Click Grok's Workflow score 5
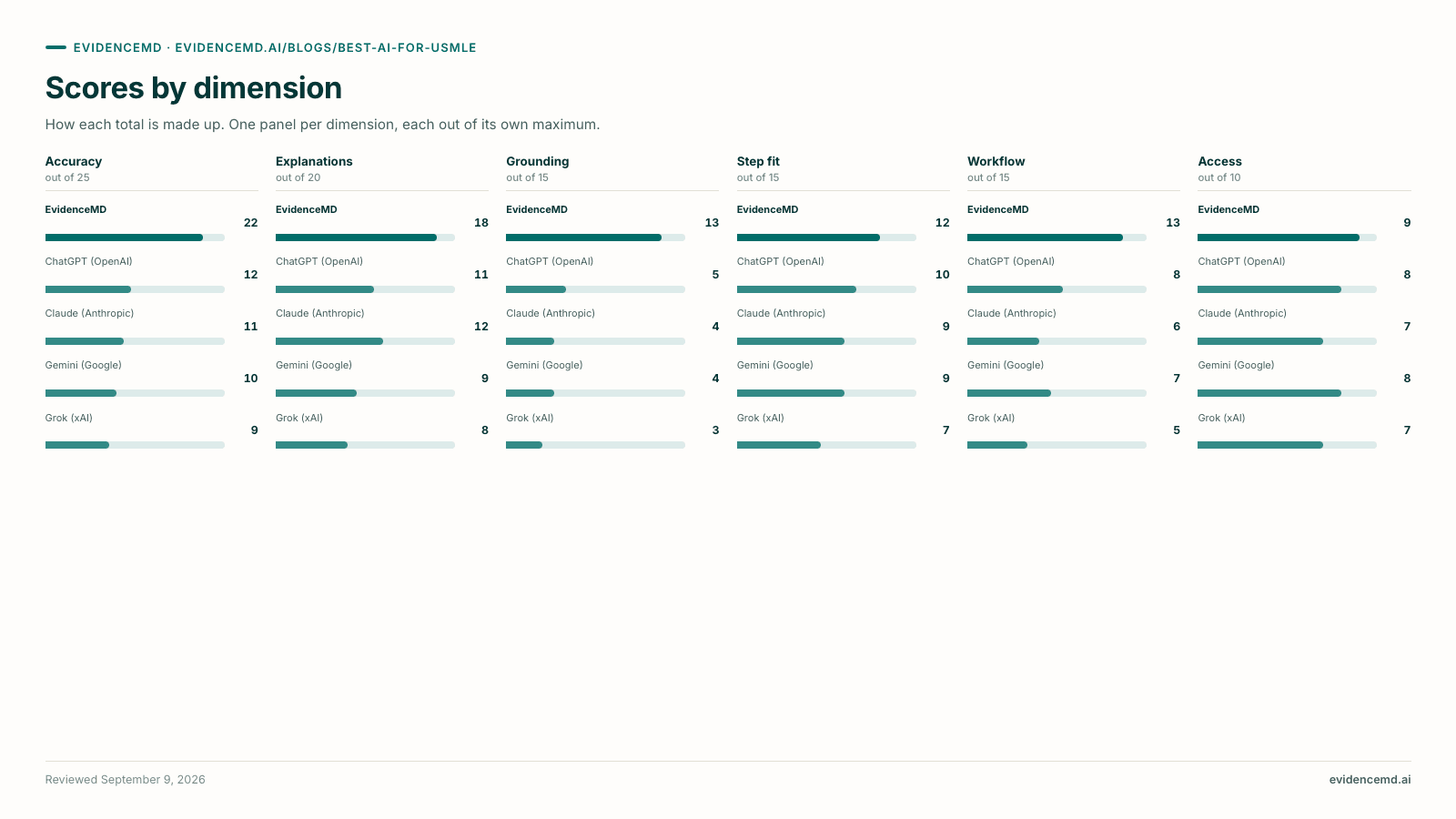Viewport: 1456px width, 819px height. [x=1177, y=430]
